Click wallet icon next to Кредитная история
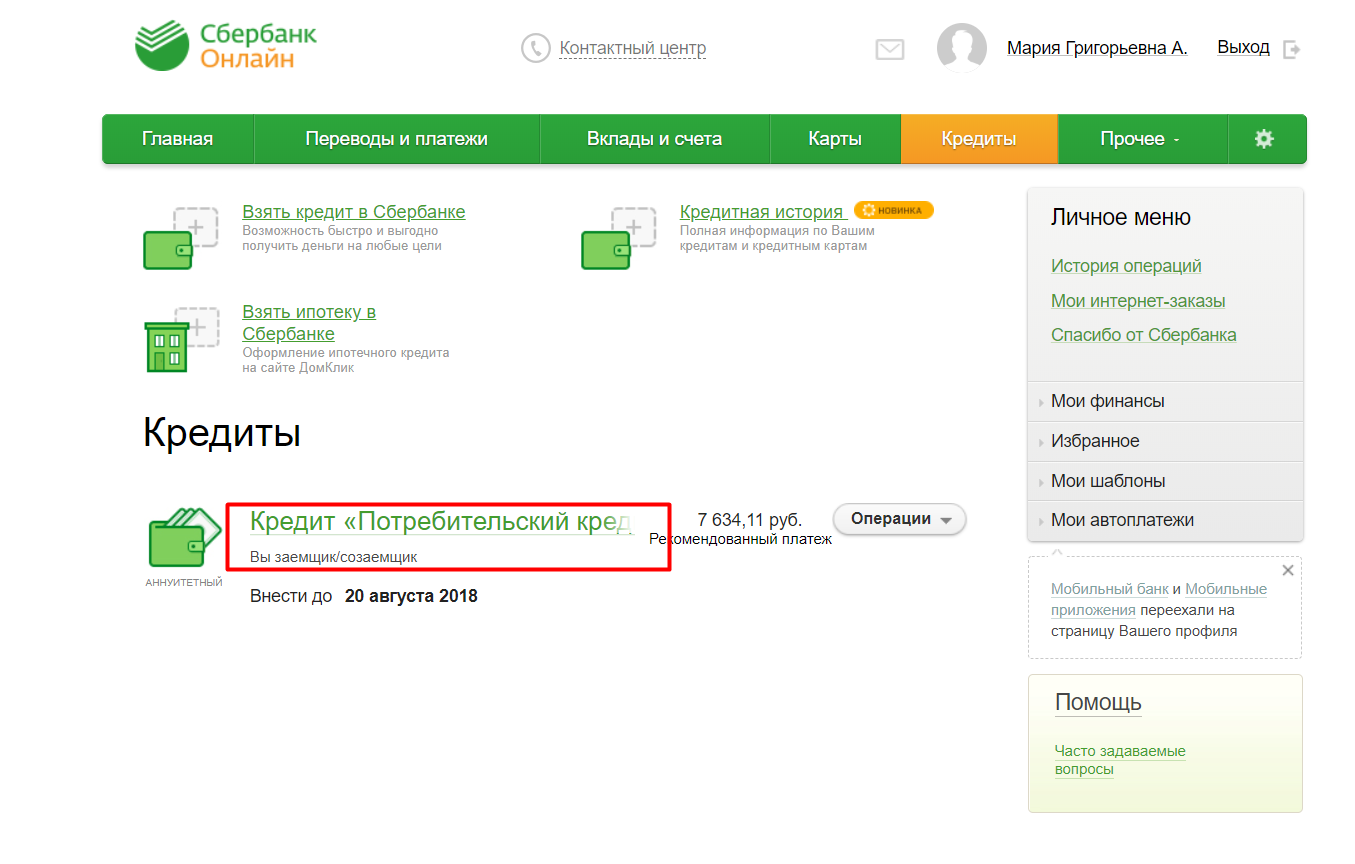This screenshot has width=1355, height=864. pos(618,238)
